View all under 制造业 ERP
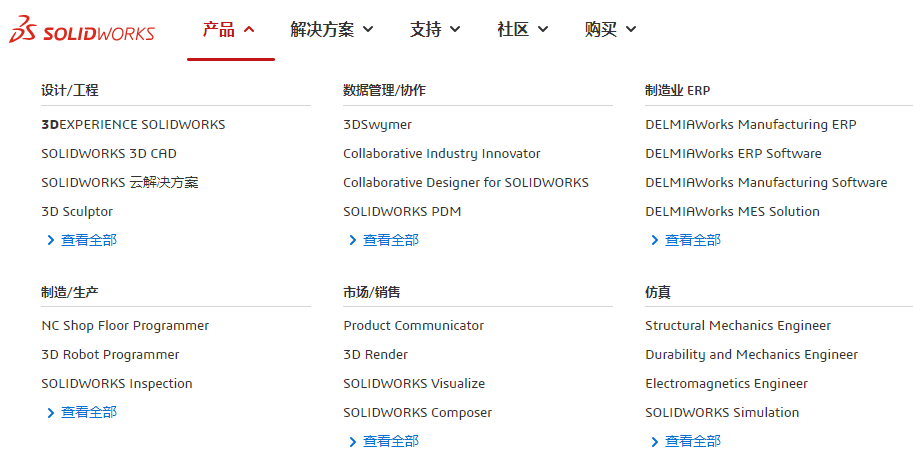Screen dimensions: 913x459 tap(686, 240)
